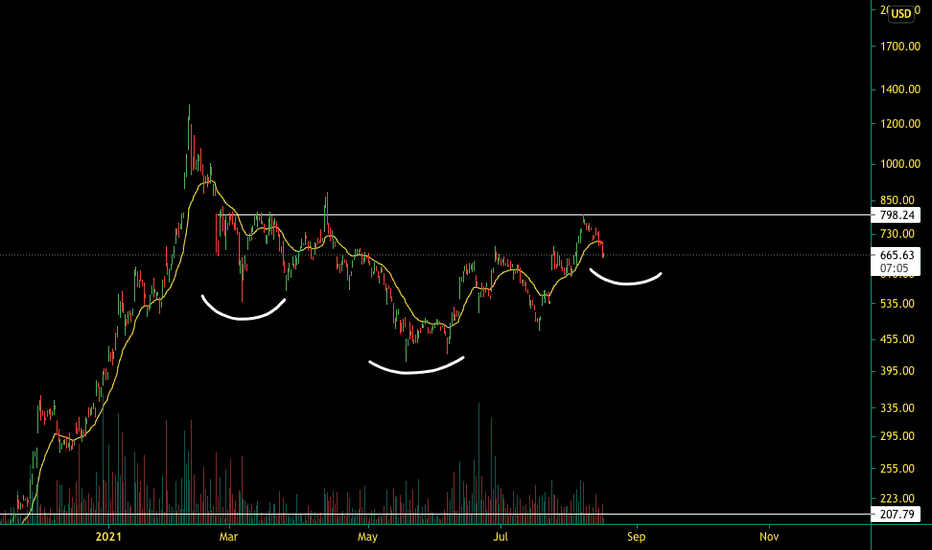Image resolution: width=932 pixels, height=550 pixels.
Task: Select the 207.79 horizontal line price label
Action: 896,514
